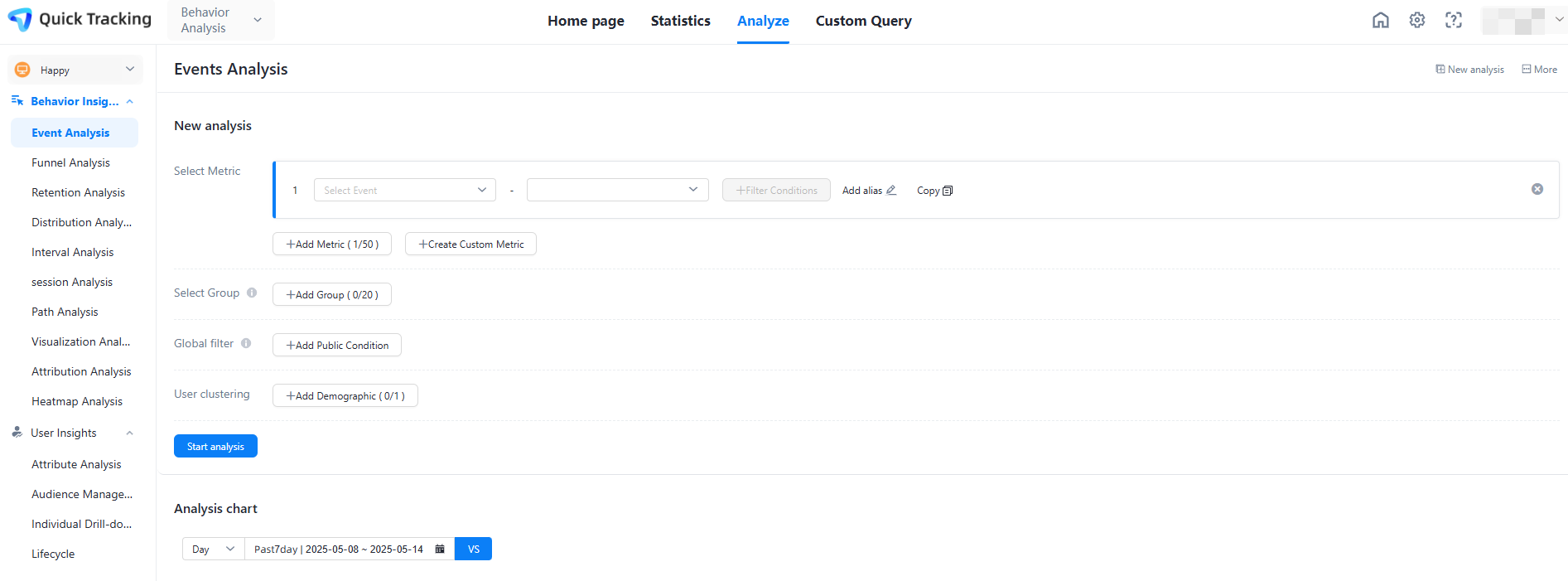This screenshot has height=581, width=1568.
Task: Click the Quick Tracking logo icon
Action: click(x=20, y=19)
